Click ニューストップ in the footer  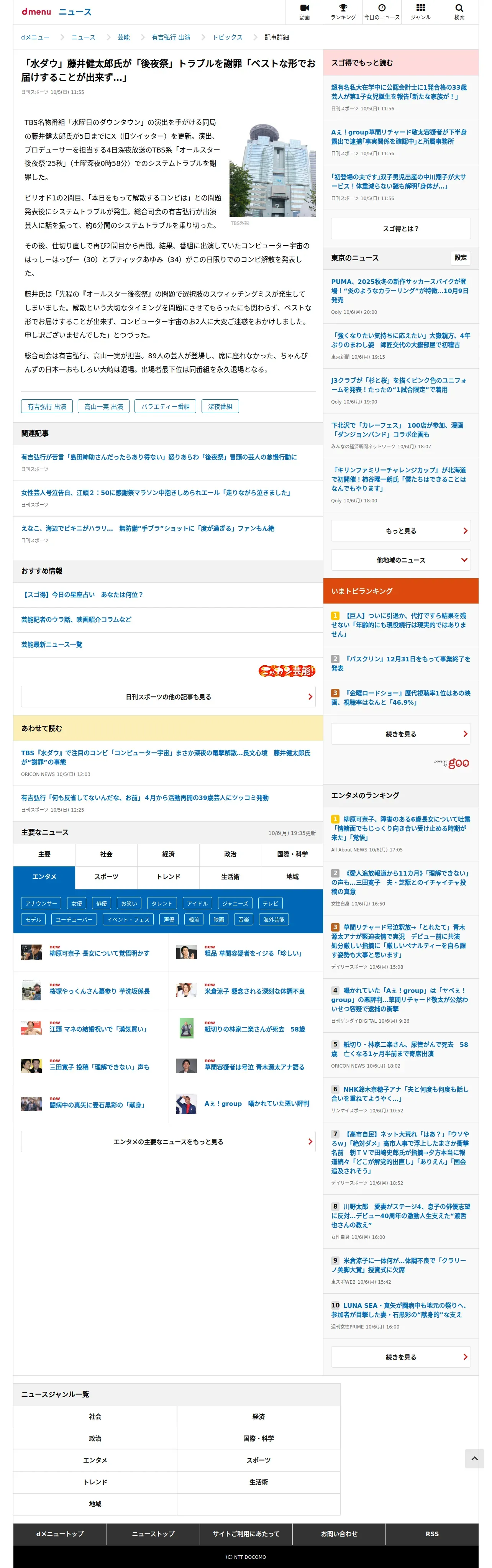(x=153, y=1534)
